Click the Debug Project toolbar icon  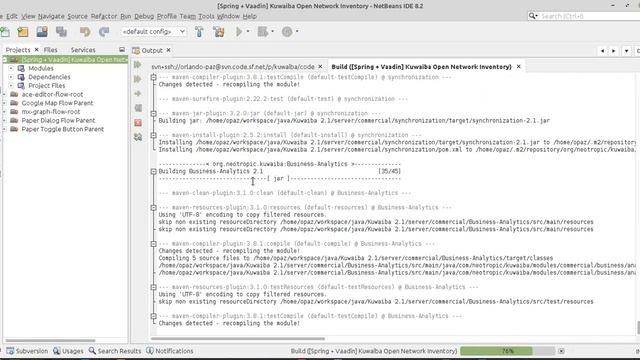pos(263,32)
